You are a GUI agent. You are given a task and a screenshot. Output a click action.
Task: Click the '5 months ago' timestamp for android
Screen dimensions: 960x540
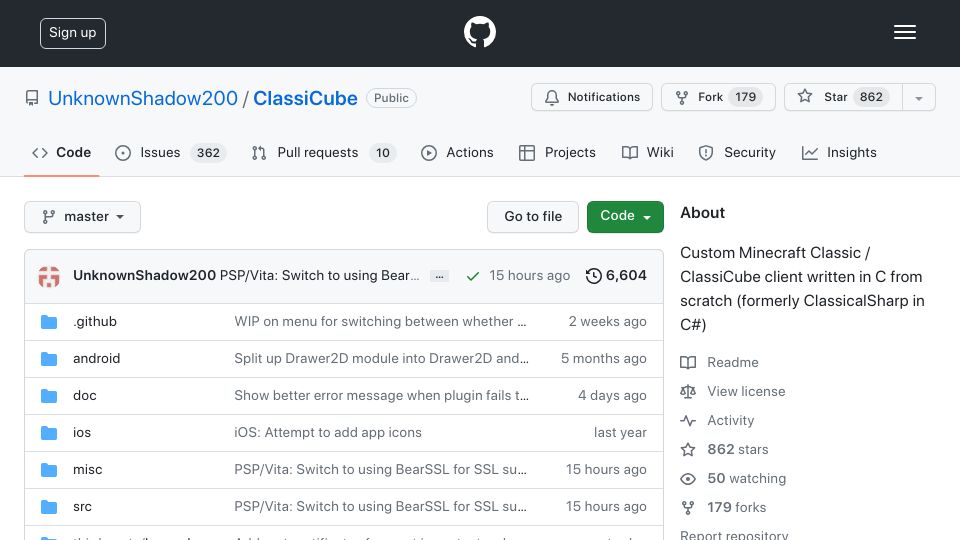[x=604, y=358]
